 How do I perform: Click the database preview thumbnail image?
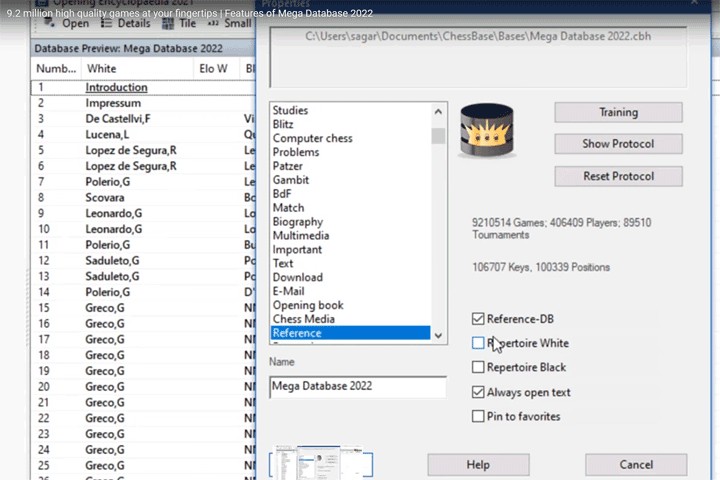(x=320, y=465)
